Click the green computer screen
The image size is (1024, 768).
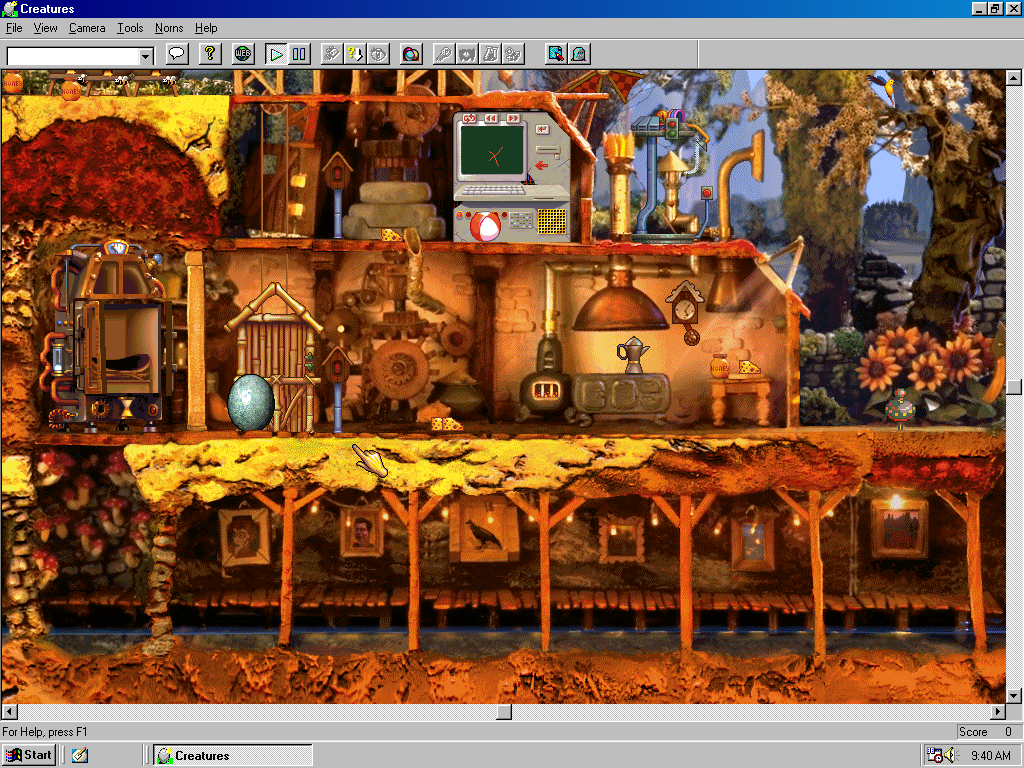tap(492, 152)
